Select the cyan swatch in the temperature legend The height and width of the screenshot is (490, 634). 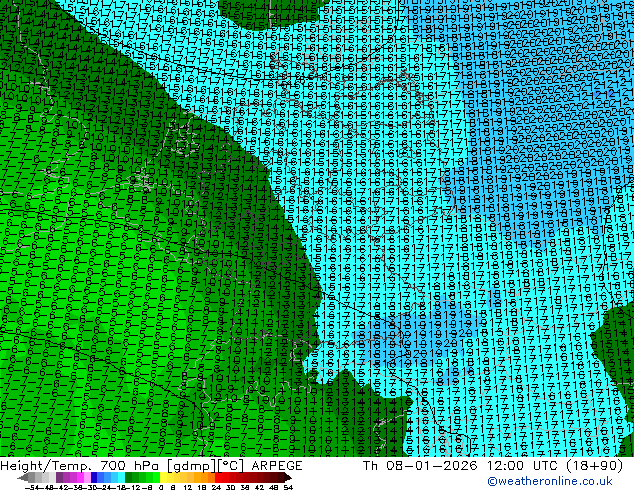pyautogui.click(x=122, y=477)
